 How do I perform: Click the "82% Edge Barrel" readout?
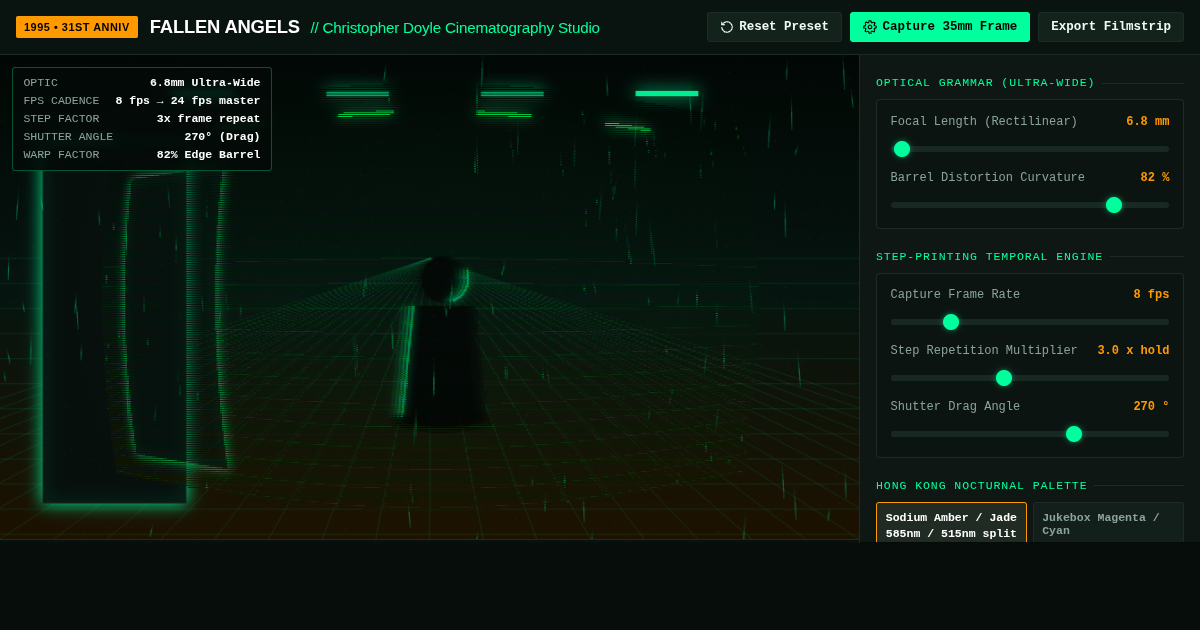coord(208,155)
